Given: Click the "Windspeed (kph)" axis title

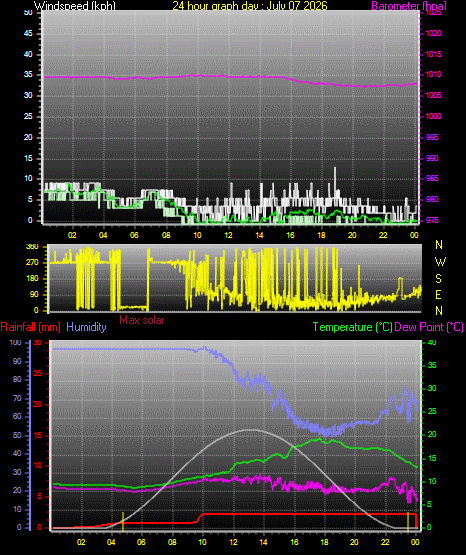Looking at the screenshot, I should (75, 6).
